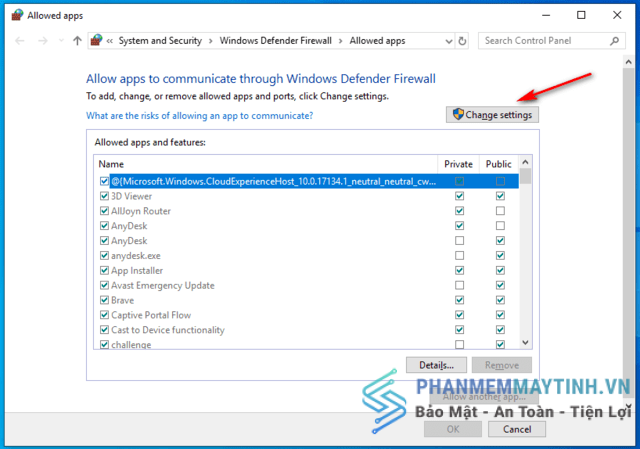640x449 pixels.
Task: Click the Change settings button
Action: coord(492,115)
